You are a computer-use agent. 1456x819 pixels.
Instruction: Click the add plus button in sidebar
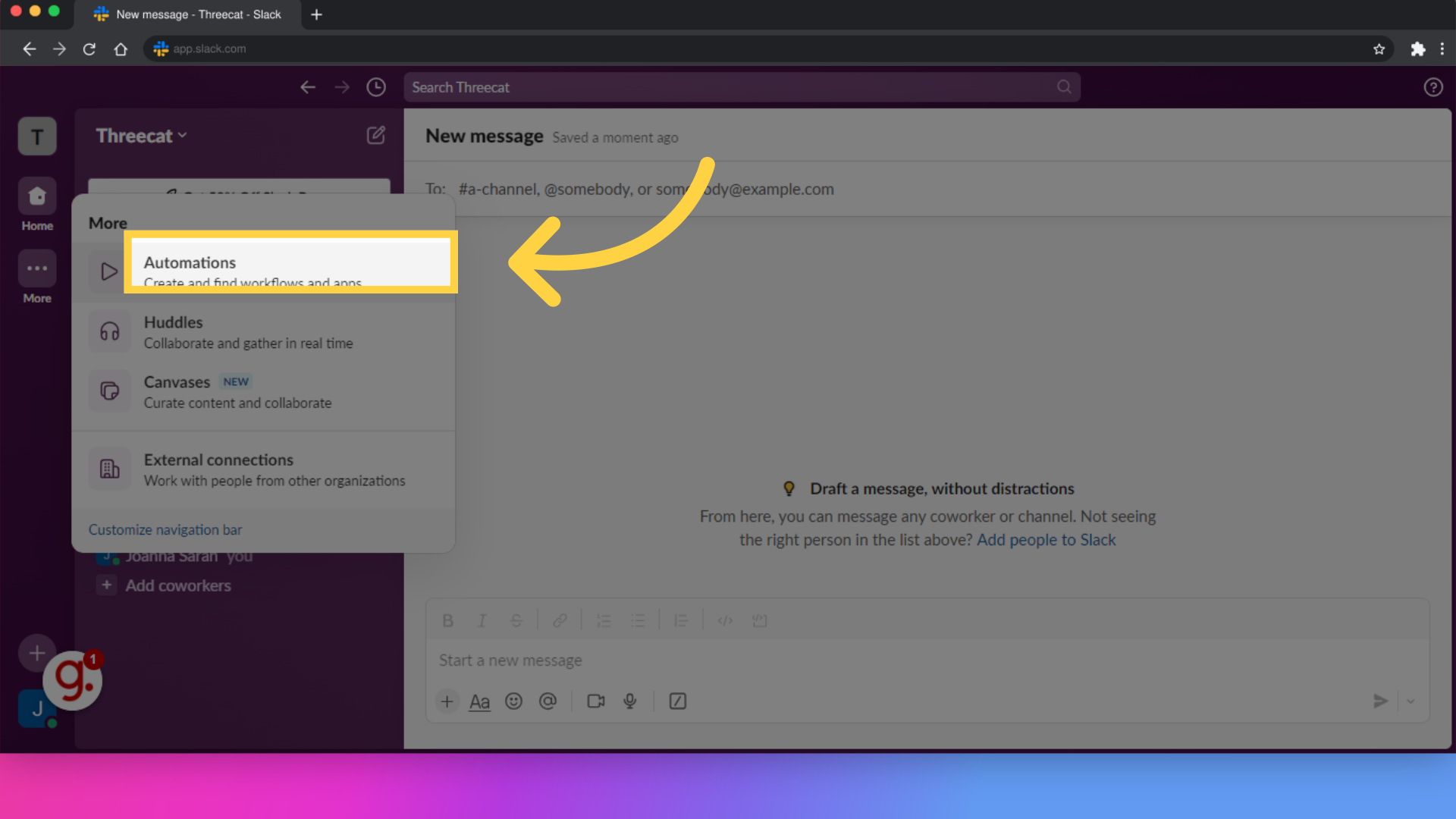(x=36, y=653)
